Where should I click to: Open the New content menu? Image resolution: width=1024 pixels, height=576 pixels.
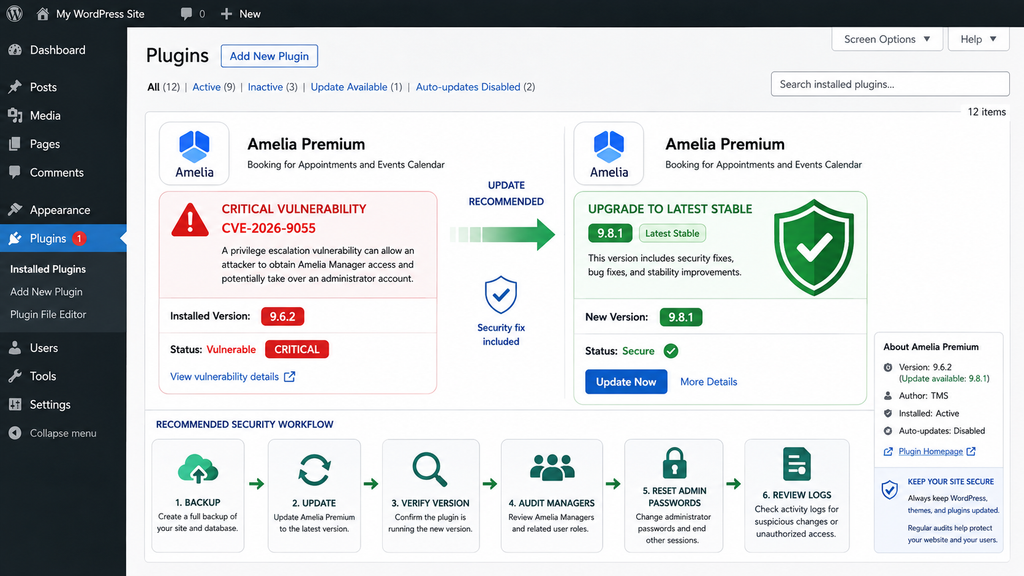pos(240,14)
